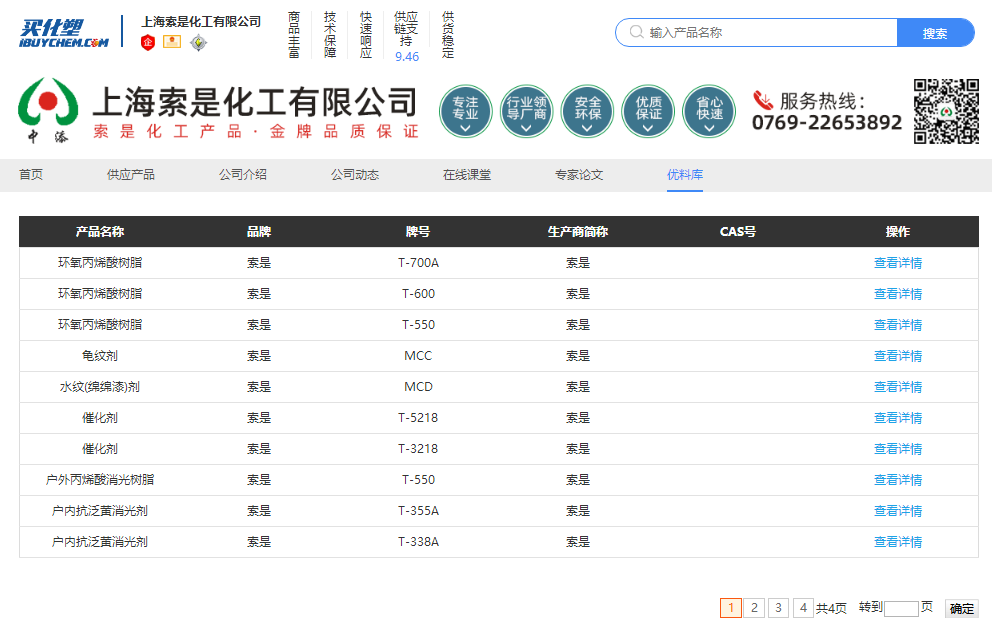View details for 户外丙烯酸消光树脂 row
The width and height of the screenshot is (992, 632).
[898, 480]
